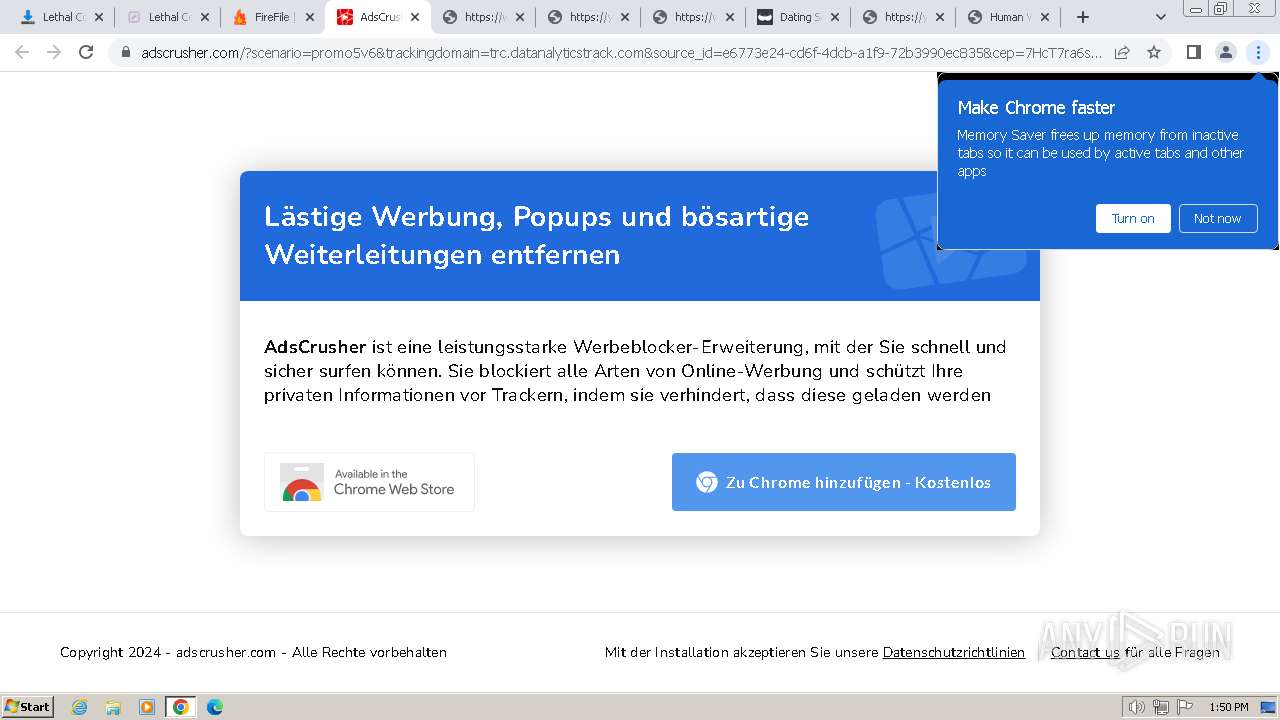Open the side panel icon
Viewport: 1280px width, 720px height.
tap(1193, 52)
